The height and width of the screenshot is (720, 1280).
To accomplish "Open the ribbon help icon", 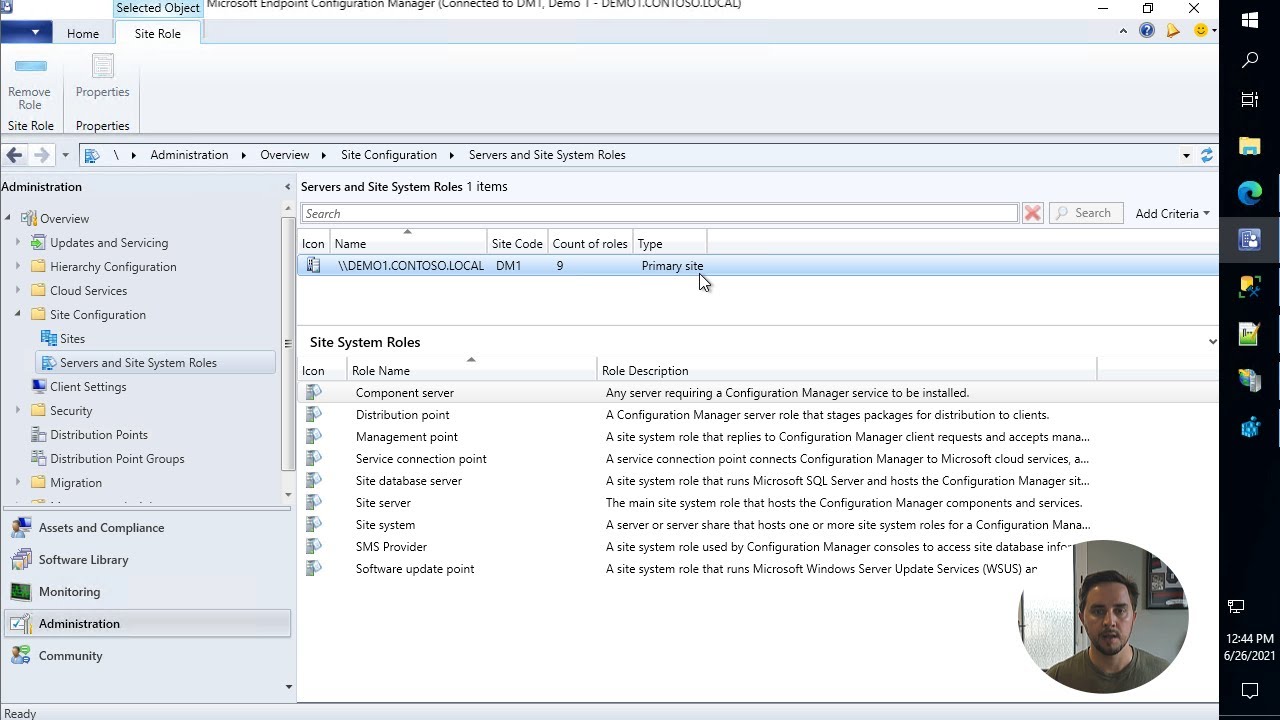I will [1147, 31].
